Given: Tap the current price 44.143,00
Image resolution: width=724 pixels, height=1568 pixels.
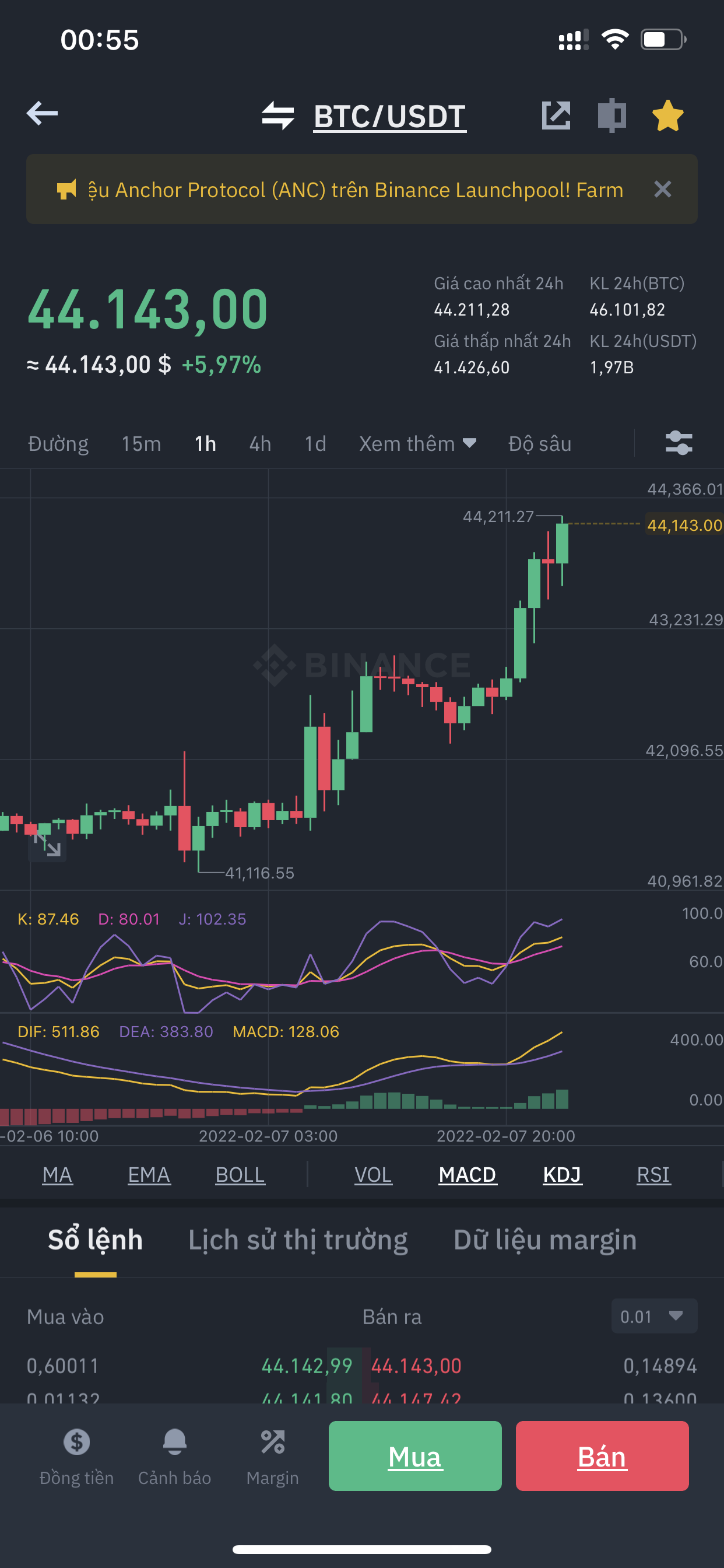Looking at the screenshot, I should point(148,310).
